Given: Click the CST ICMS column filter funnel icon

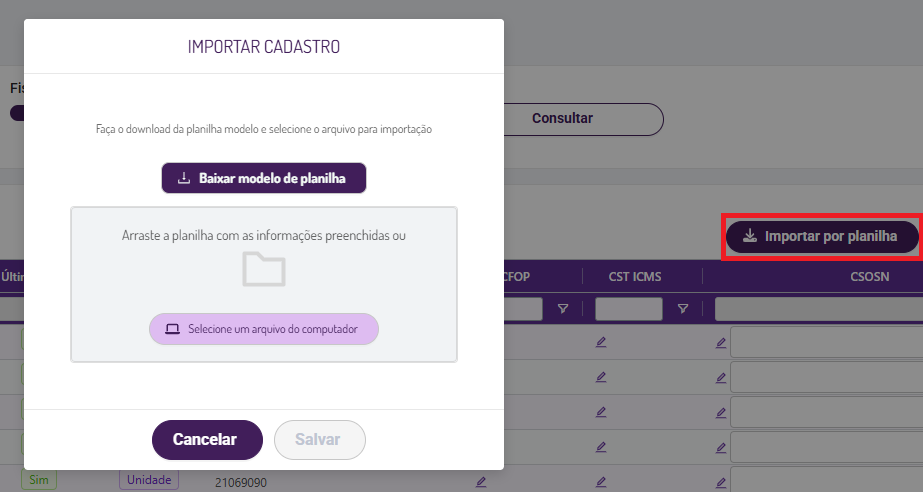Looking at the screenshot, I should click(683, 308).
